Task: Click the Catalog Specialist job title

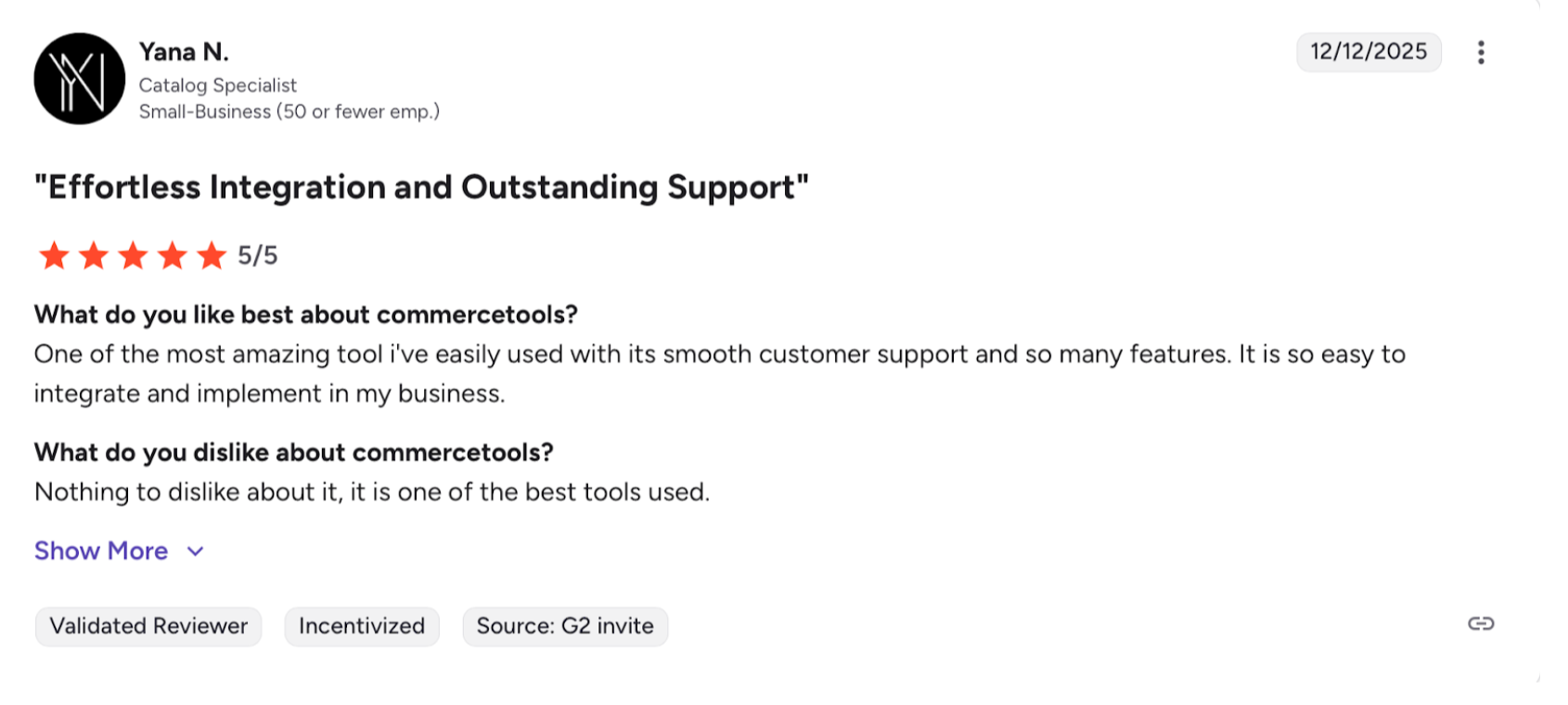Action: click(218, 85)
